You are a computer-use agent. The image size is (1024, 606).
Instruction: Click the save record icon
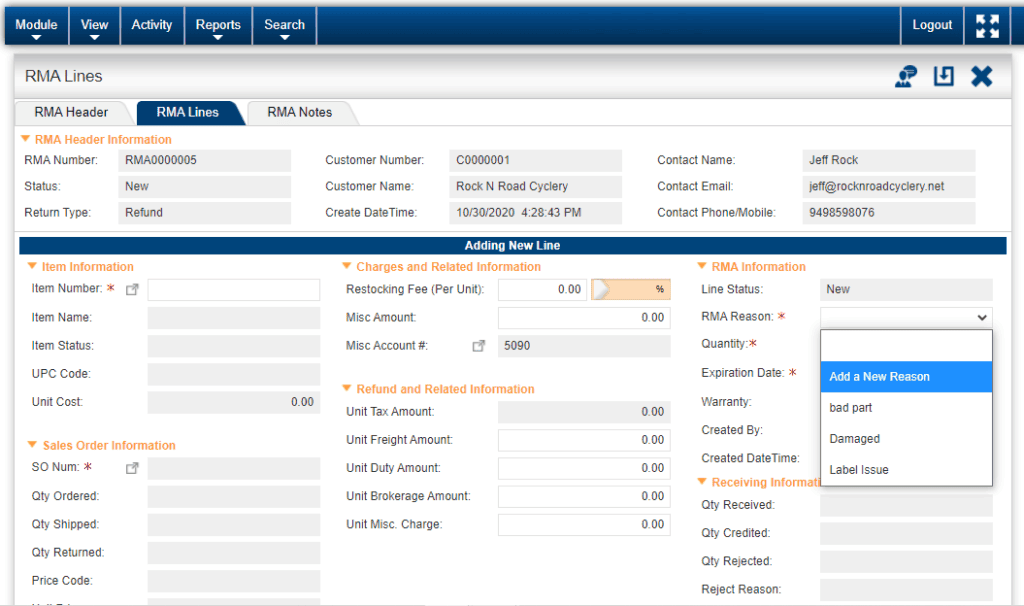(x=942, y=75)
